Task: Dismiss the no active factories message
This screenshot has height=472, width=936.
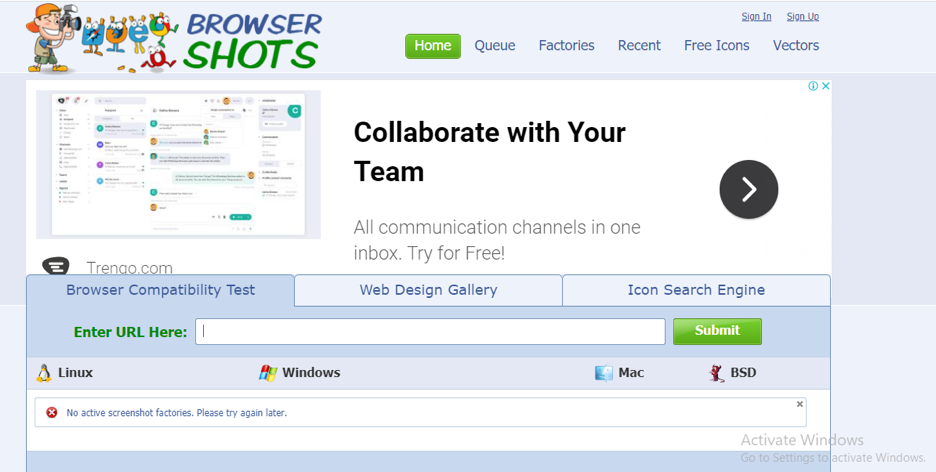Action: (x=799, y=405)
